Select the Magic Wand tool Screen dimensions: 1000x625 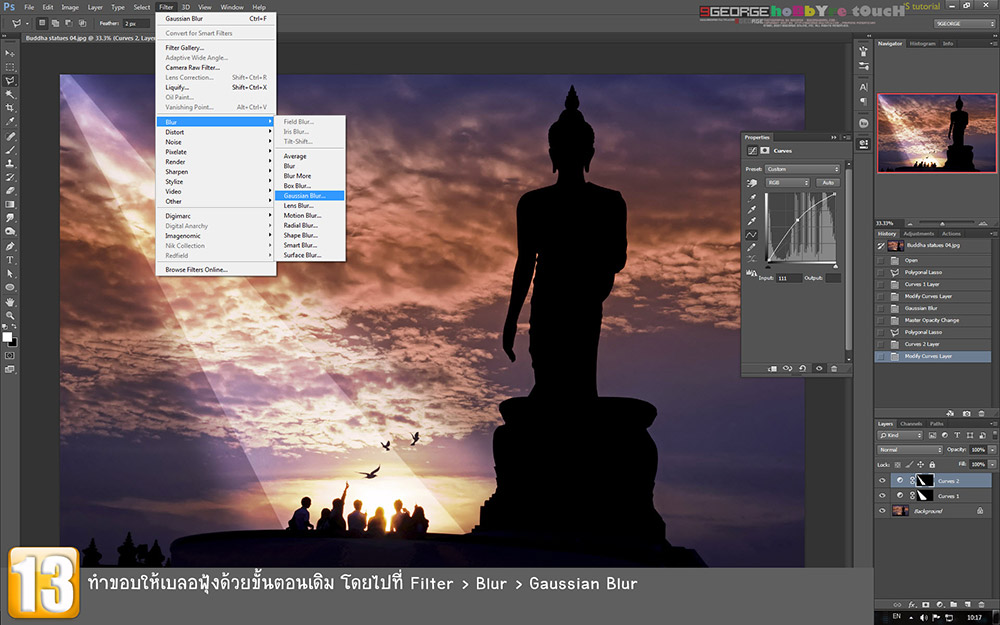point(10,94)
